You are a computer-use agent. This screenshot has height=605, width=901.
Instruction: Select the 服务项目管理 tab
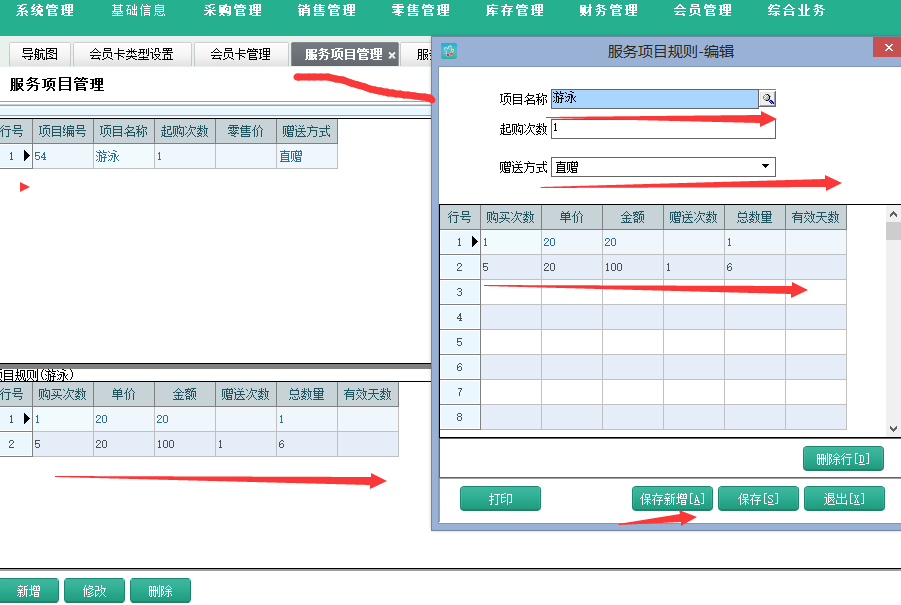pos(343,54)
